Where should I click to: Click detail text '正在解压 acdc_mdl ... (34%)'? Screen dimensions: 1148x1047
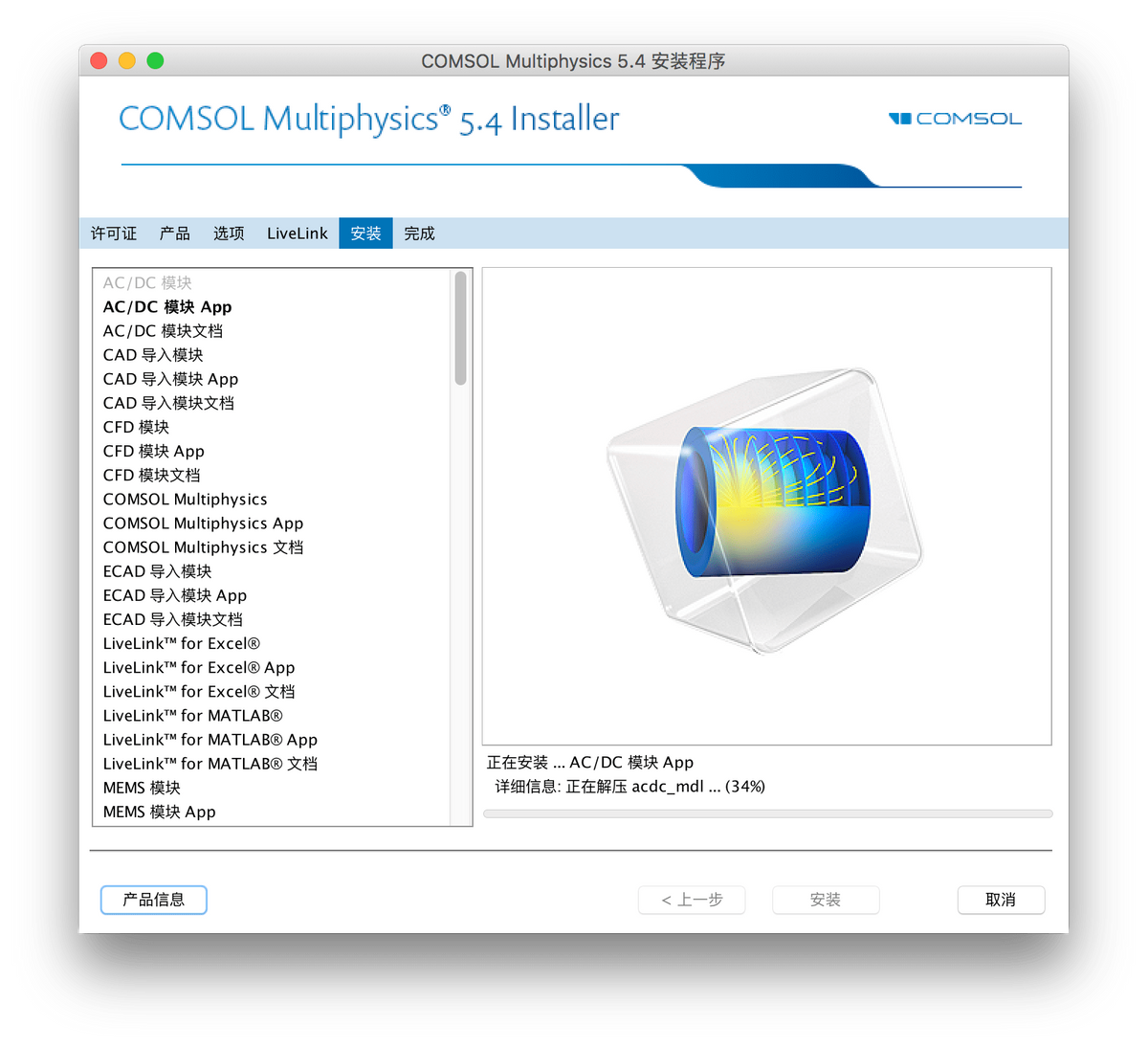pyautogui.click(x=665, y=786)
